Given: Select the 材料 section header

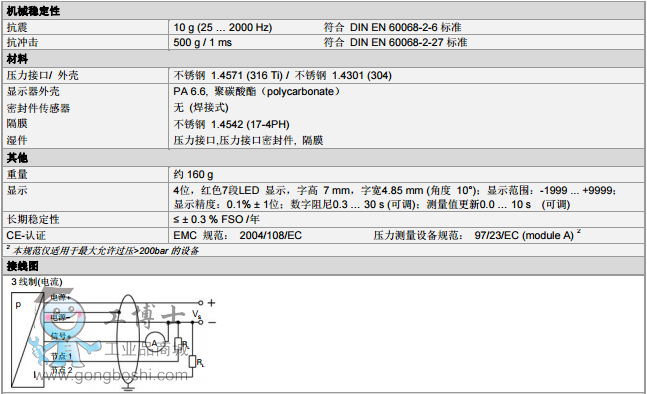Looking at the screenshot, I should (17, 59).
